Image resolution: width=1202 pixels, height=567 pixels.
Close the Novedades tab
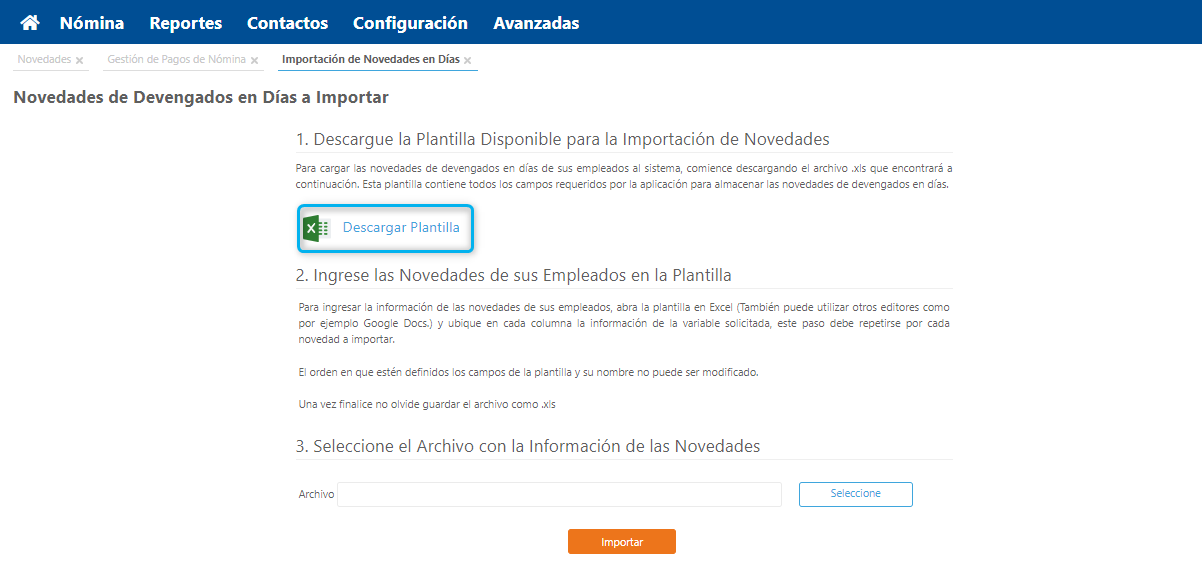(x=80, y=61)
